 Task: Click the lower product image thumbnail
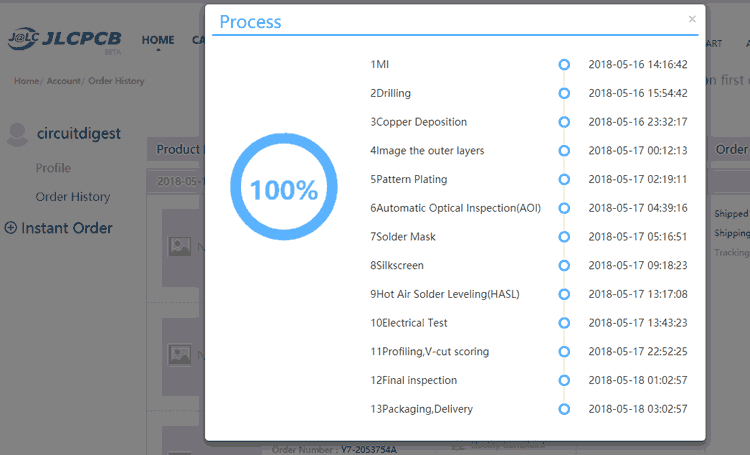click(180, 355)
